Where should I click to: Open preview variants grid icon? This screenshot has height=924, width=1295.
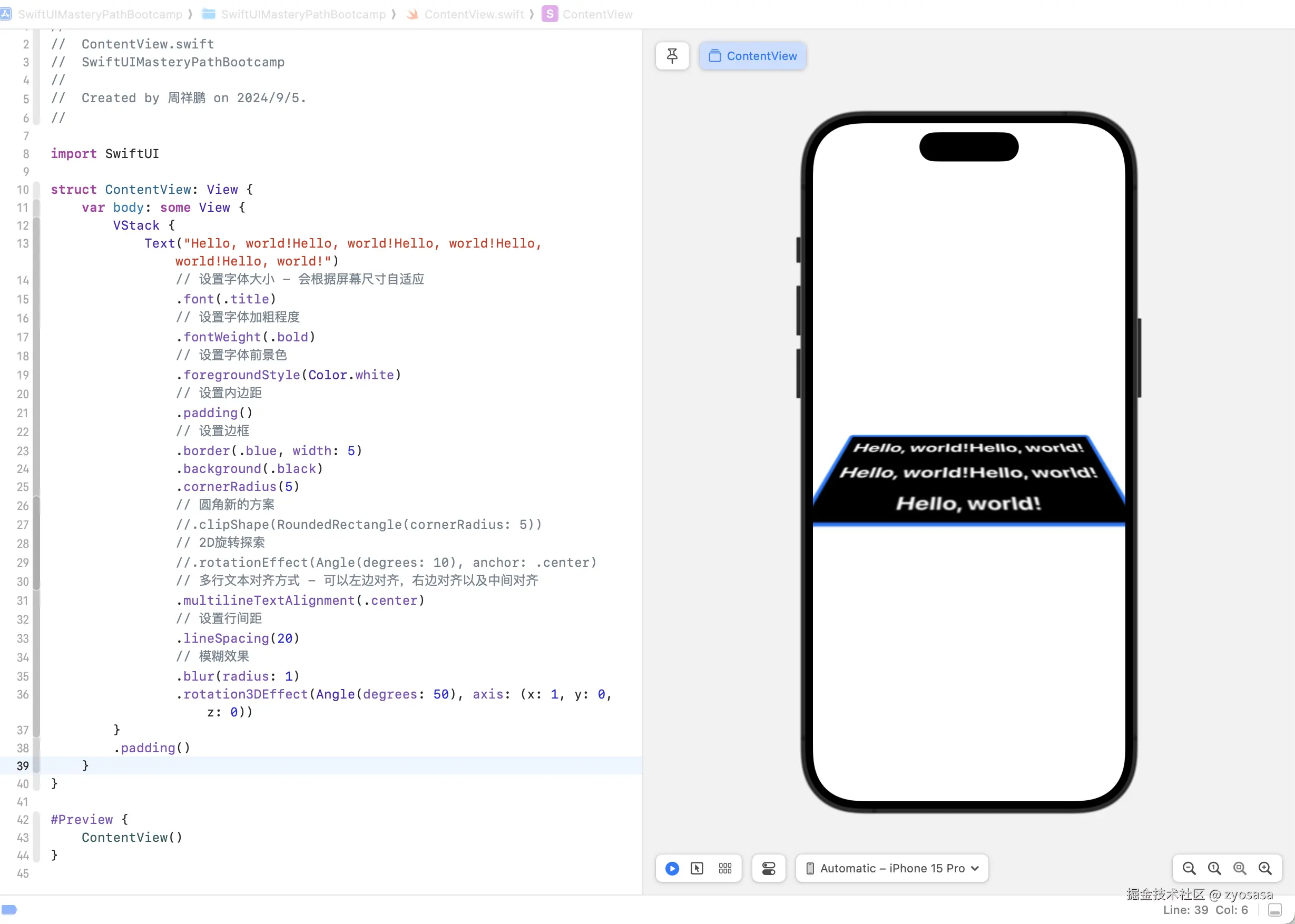tap(725, 868)
